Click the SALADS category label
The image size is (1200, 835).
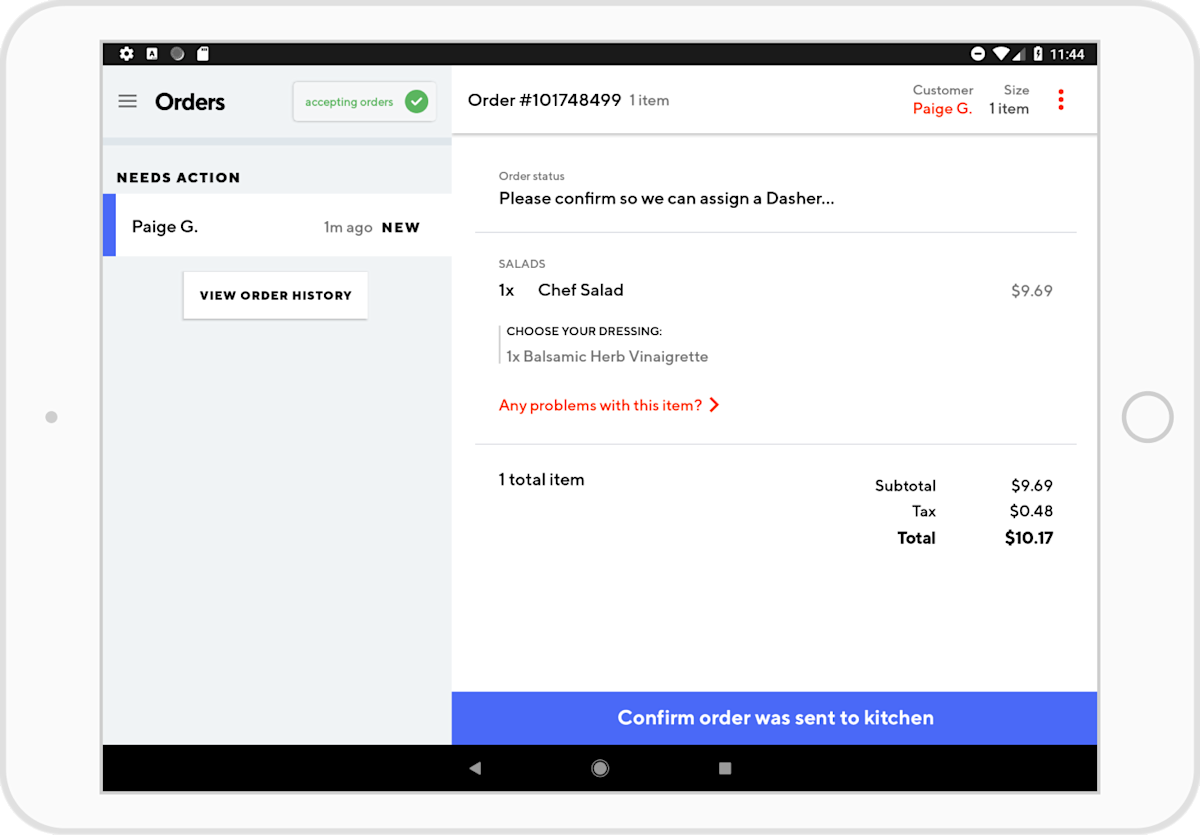coord(522,264)
